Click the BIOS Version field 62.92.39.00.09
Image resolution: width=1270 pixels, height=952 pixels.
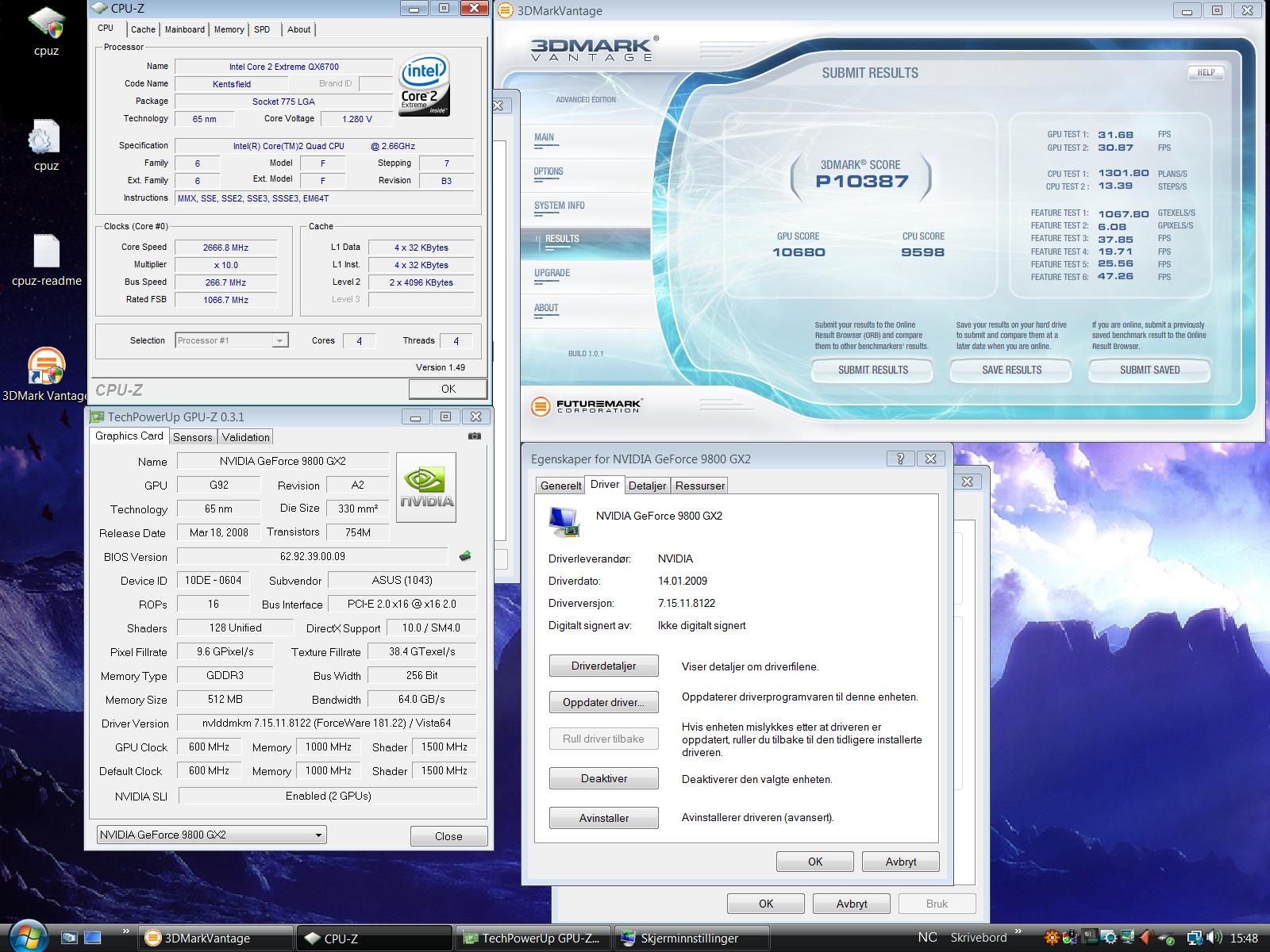point(312,557)
